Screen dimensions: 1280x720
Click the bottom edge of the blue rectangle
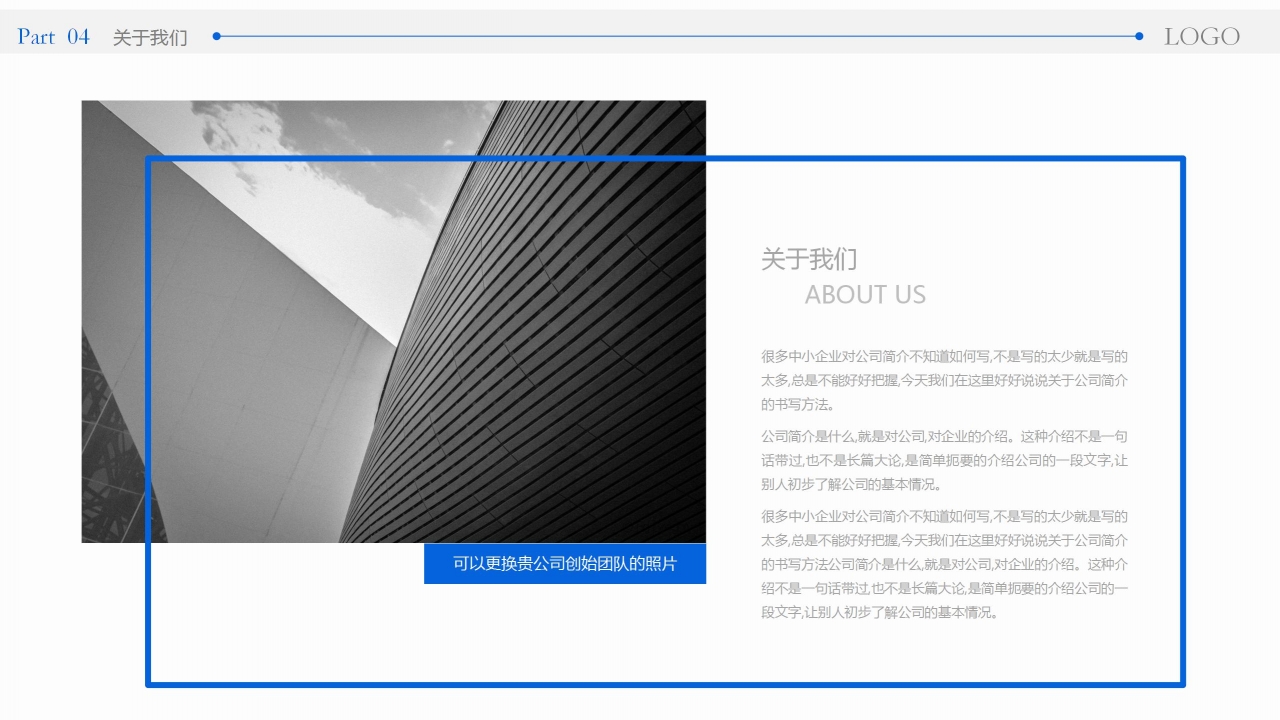(x=666, y=686)
